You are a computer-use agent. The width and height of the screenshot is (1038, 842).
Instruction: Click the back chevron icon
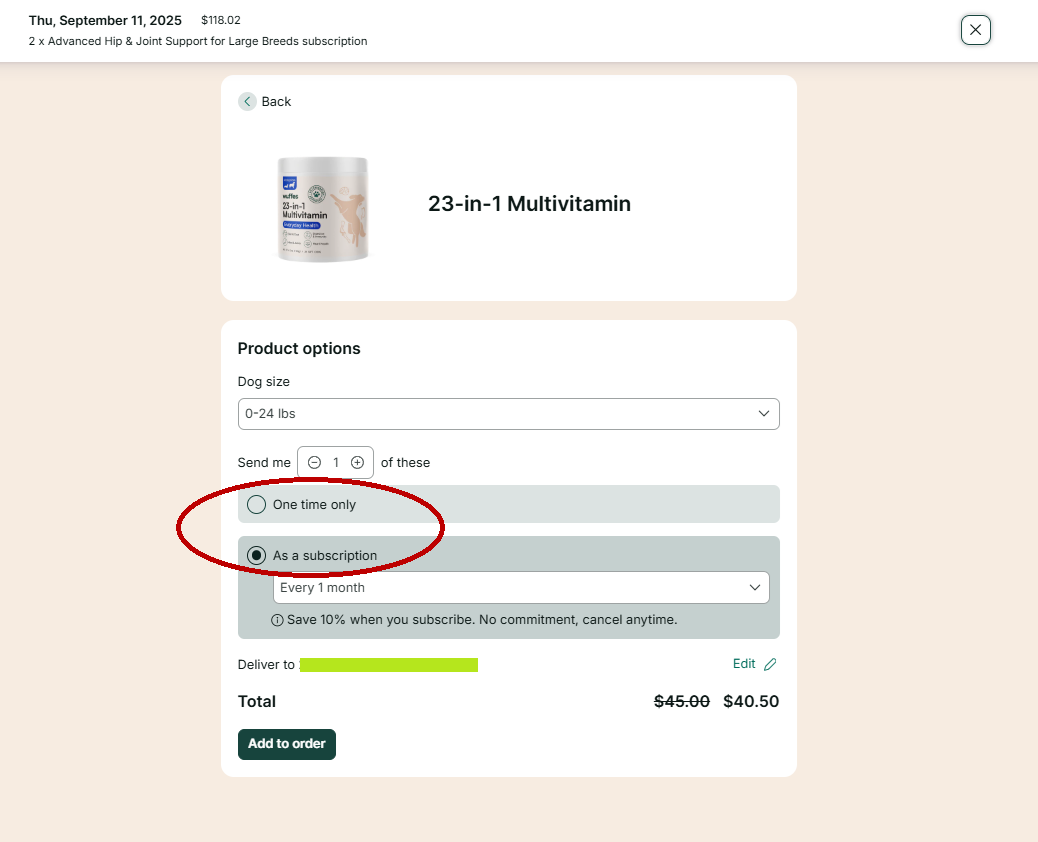(247, 101)
